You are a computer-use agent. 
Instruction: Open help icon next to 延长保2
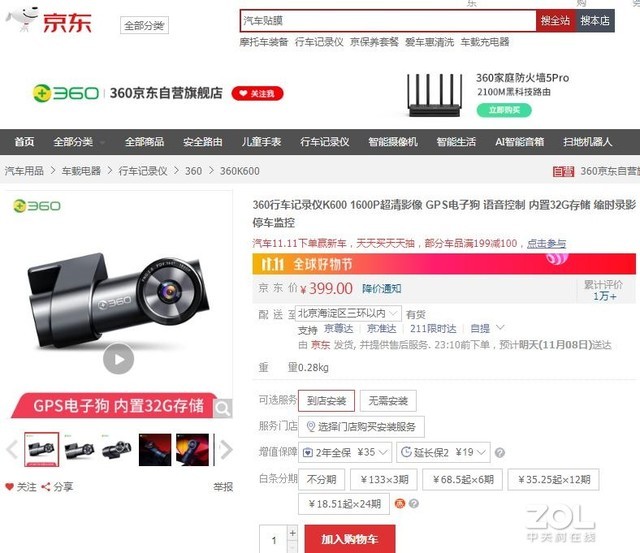500,453
